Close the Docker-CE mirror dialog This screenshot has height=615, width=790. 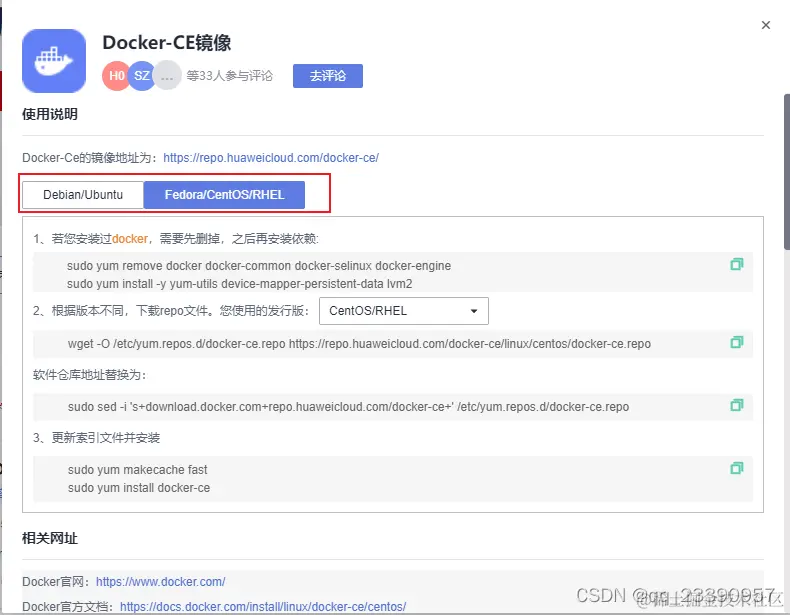766,25
